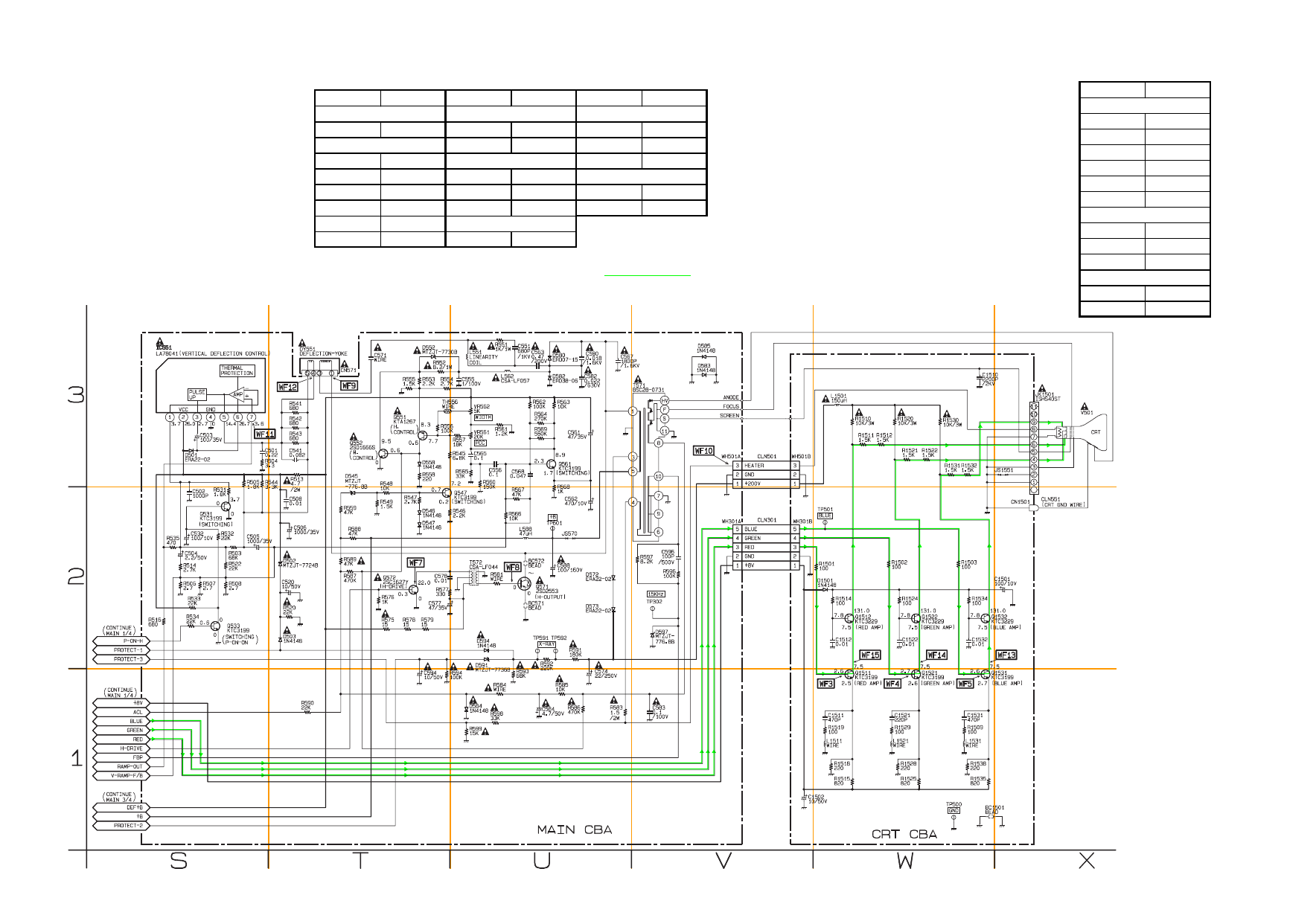Click the WF15 waveform marker box
This screenshot has height=921, width=1316.
(x=870, y=655)
